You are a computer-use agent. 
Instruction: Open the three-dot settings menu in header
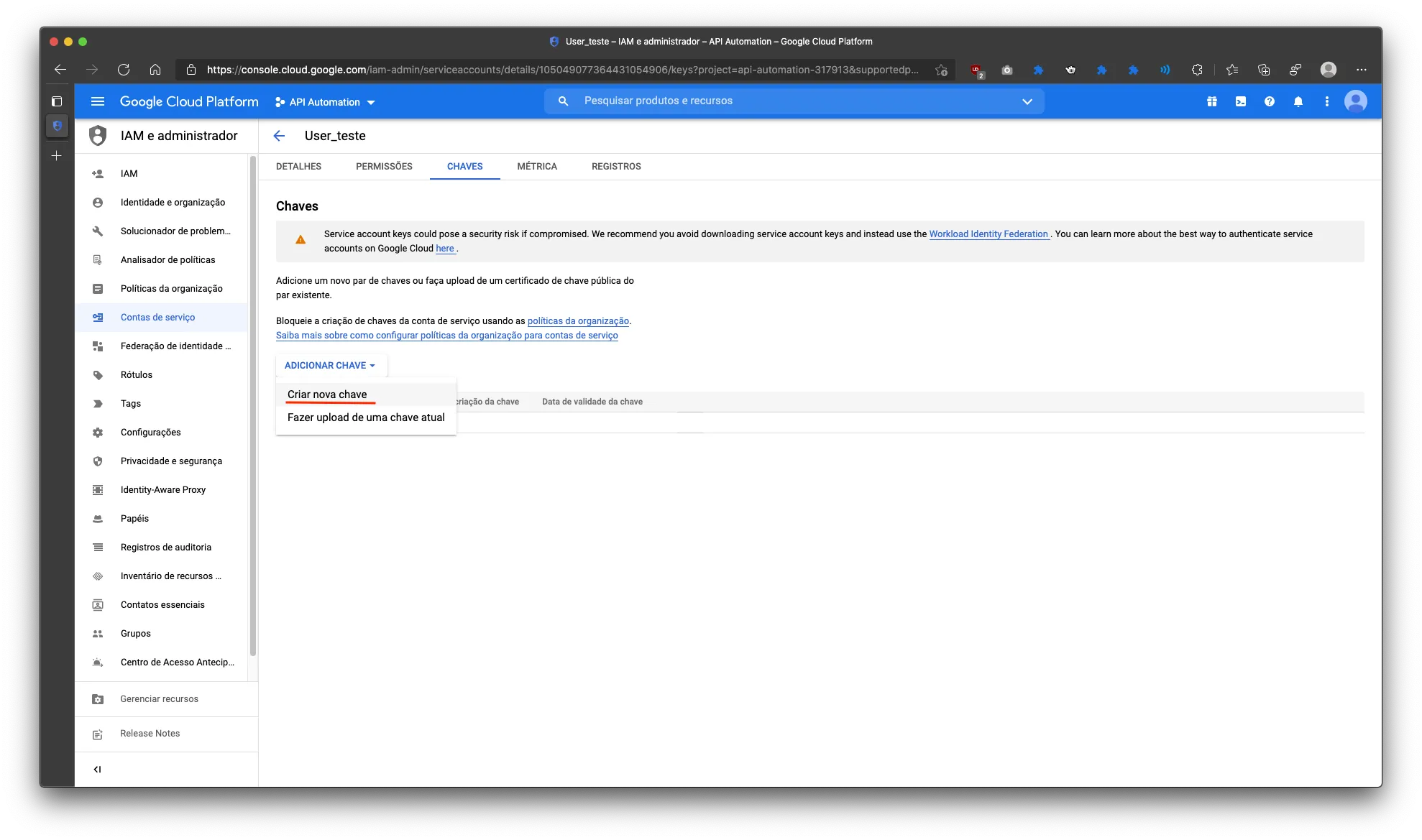tap(1327, 101)
